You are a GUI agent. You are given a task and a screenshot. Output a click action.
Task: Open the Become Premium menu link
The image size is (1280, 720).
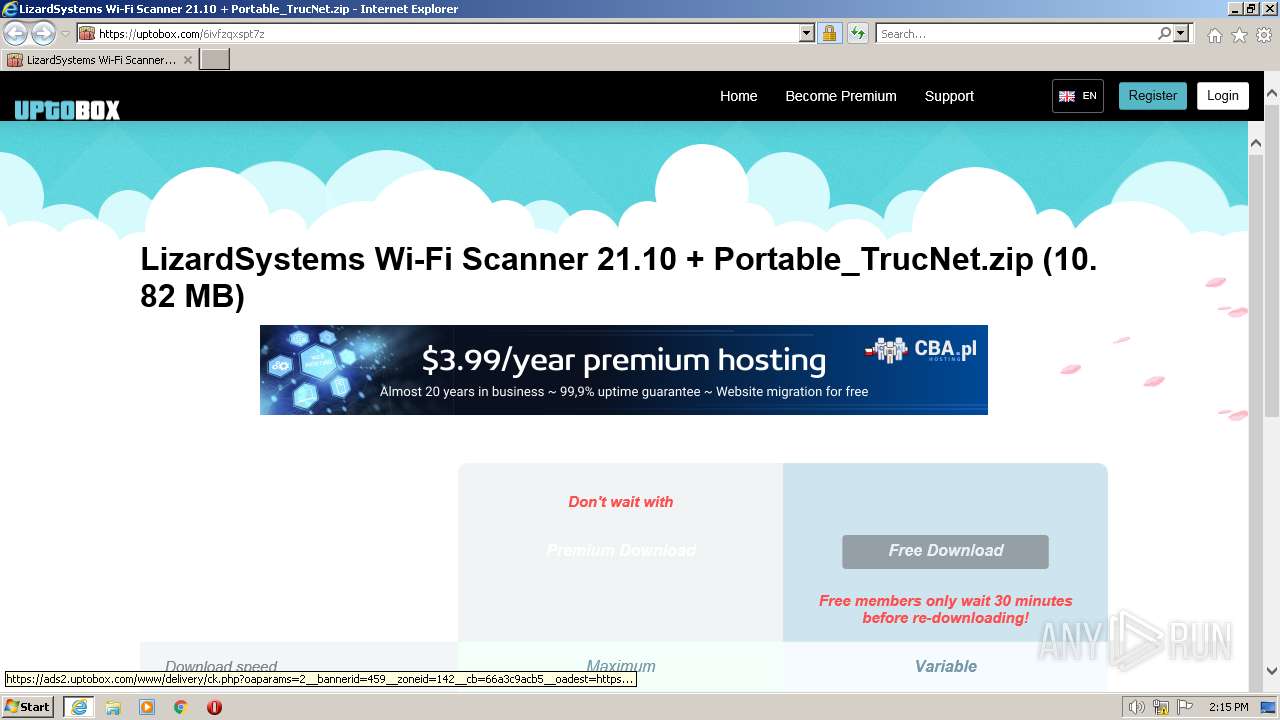[841, 96]
